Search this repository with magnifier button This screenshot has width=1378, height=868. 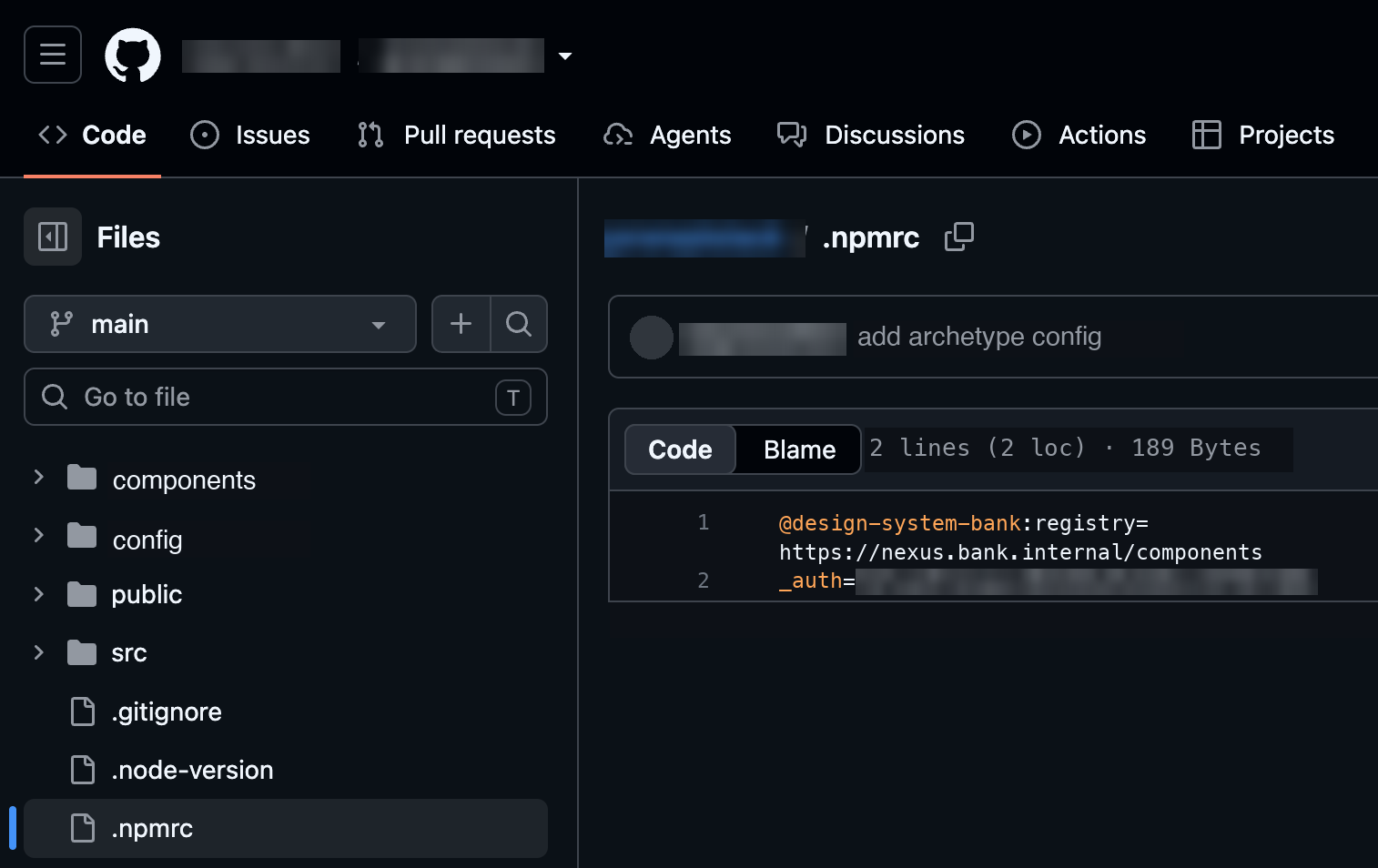519,324
